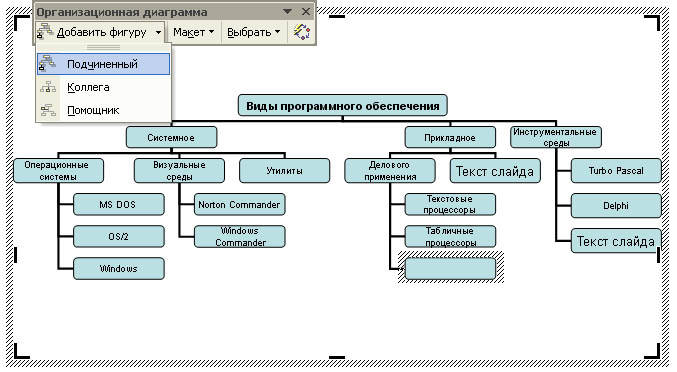Select the Делового применения box

coord(389,170)
